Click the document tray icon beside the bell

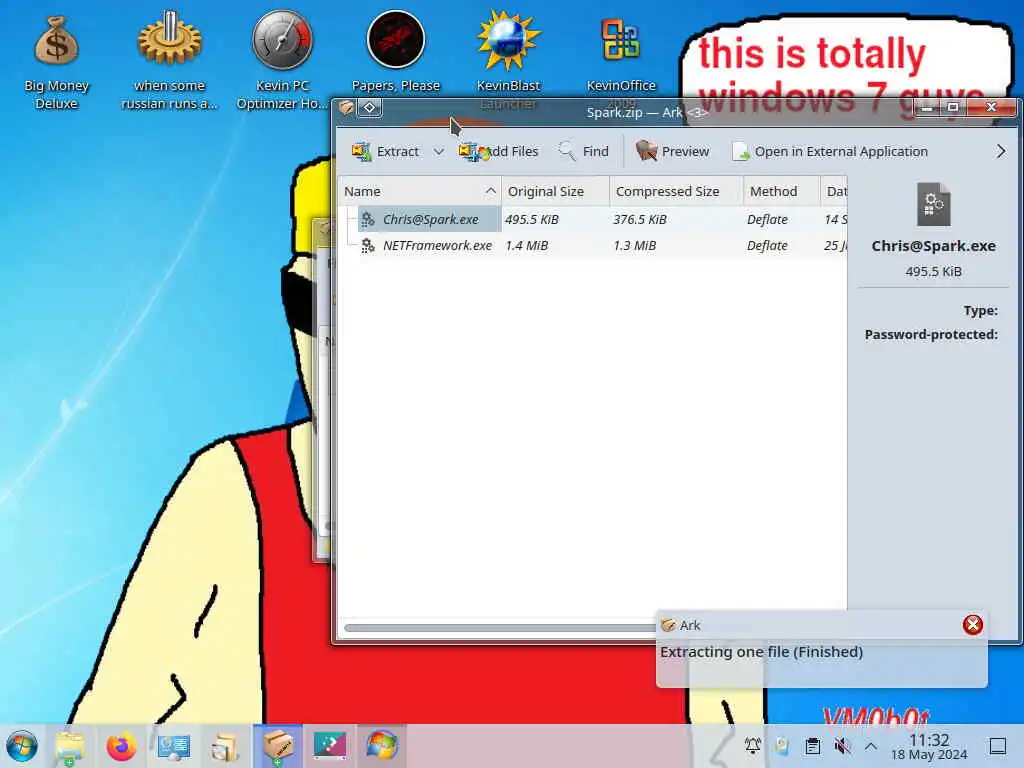point(782,745)
